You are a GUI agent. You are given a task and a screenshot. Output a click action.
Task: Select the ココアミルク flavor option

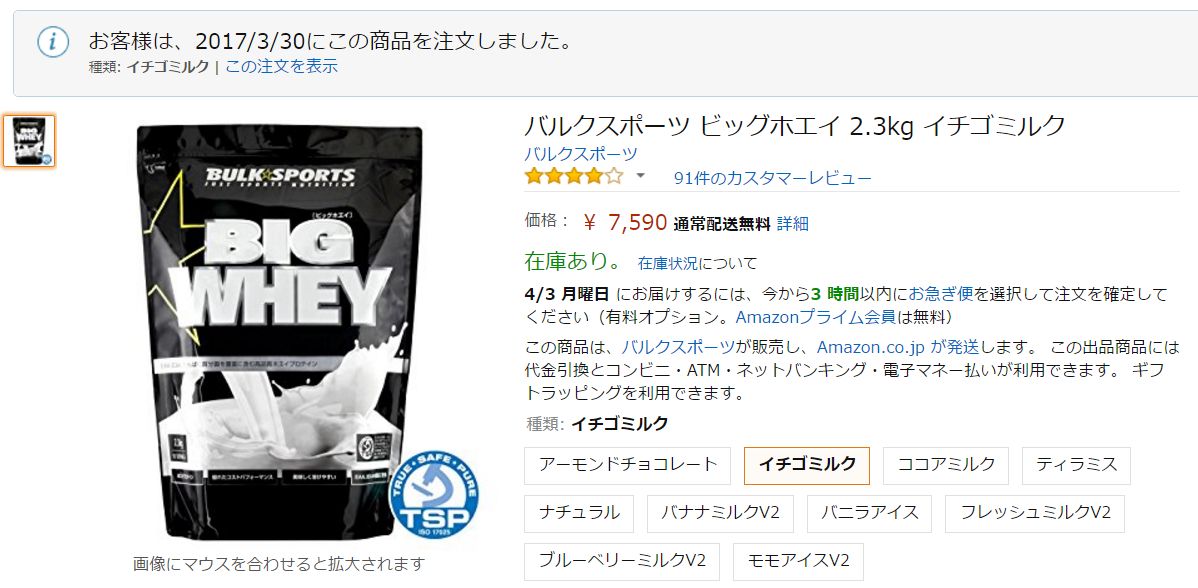(946, 465)
